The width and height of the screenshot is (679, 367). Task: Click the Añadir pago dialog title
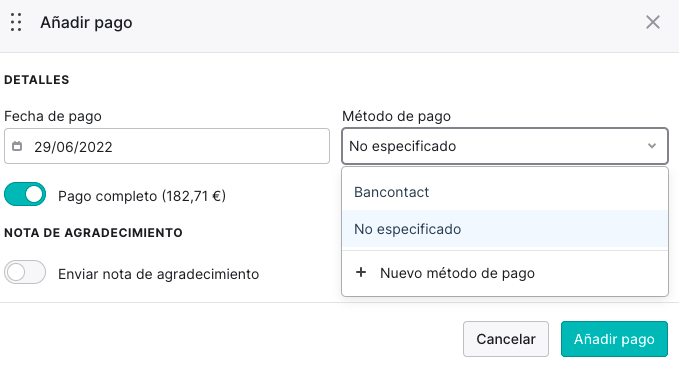pyautogui.click(x=86, y=23)
